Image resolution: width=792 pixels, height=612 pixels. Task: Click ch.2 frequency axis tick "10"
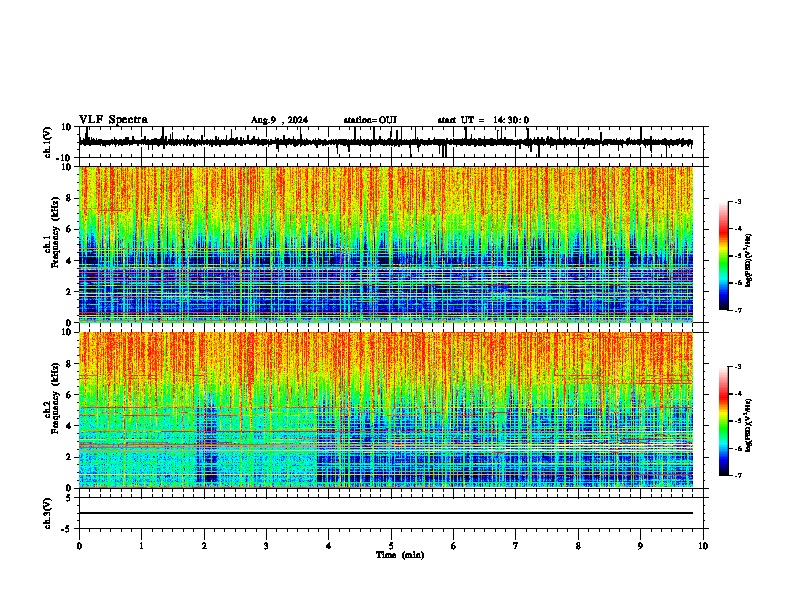click(x=67, y=332)
